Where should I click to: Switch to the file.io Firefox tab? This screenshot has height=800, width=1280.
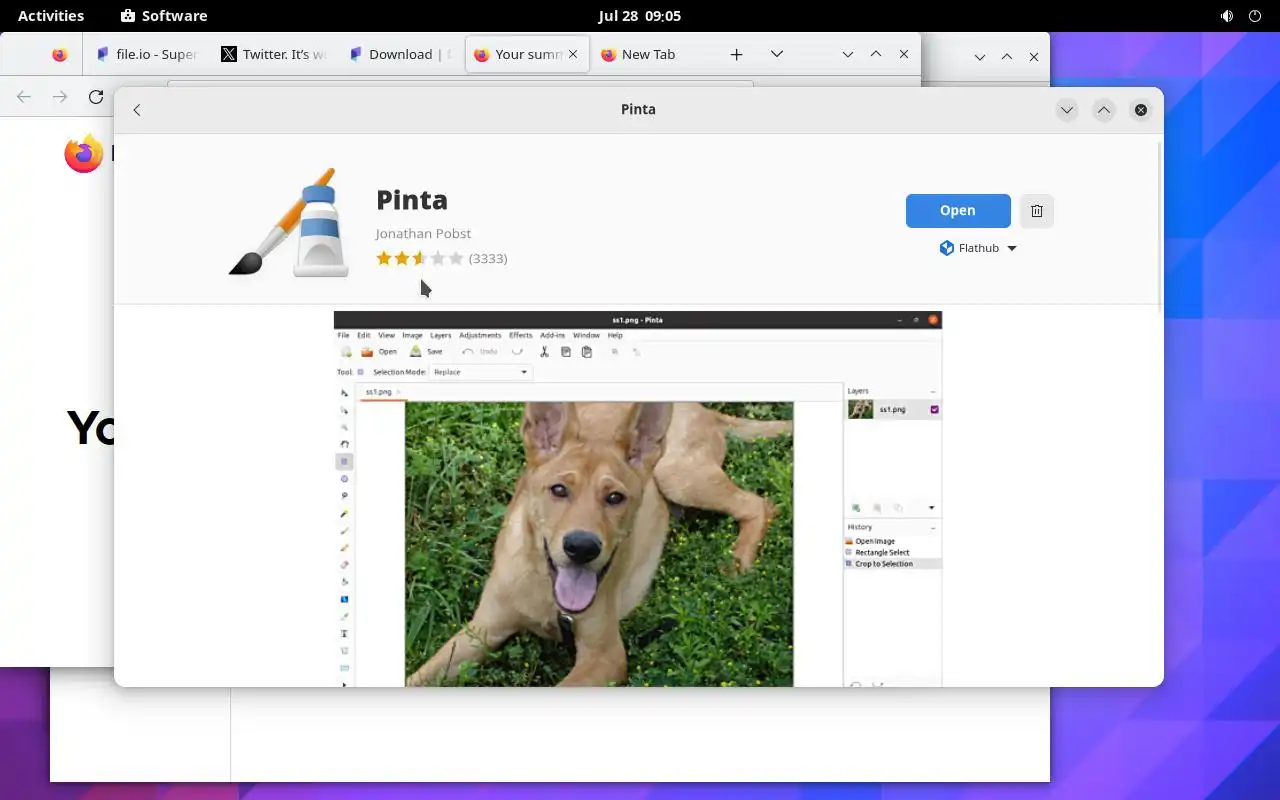tap(146, 55)
